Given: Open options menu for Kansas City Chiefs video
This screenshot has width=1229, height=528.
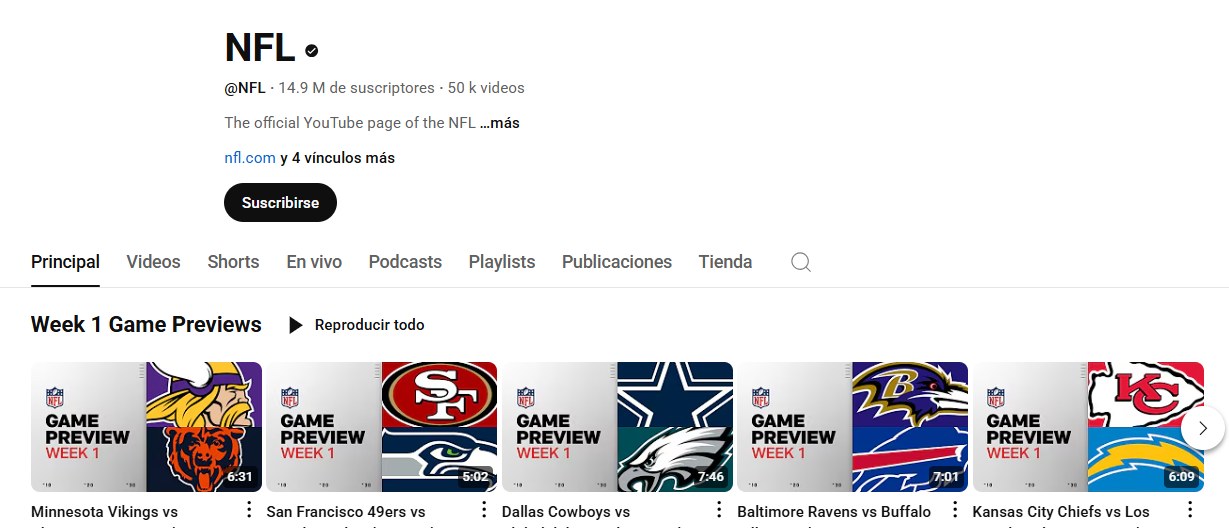Looking at the screenshot, I should (x=1190, y=510).
